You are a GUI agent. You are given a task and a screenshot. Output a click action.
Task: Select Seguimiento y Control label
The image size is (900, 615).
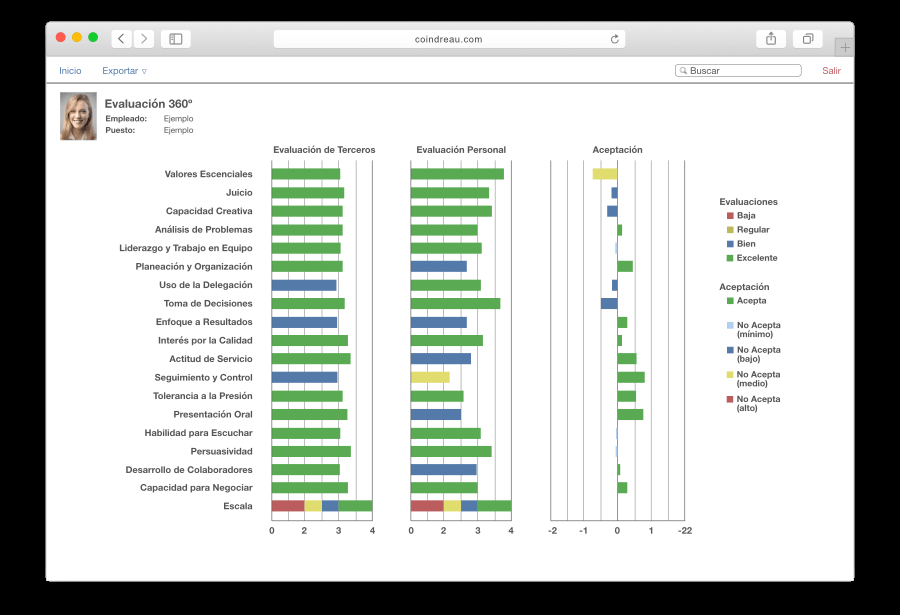coord(203,377)
